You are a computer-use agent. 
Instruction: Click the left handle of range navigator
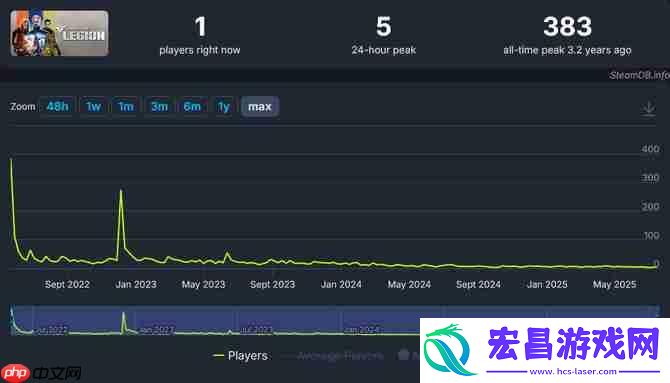point(11,320)
